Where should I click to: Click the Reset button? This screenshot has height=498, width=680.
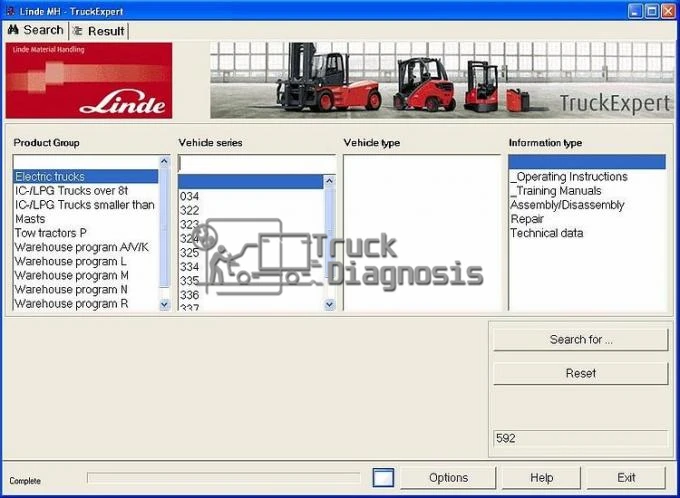tap(581, 373)
